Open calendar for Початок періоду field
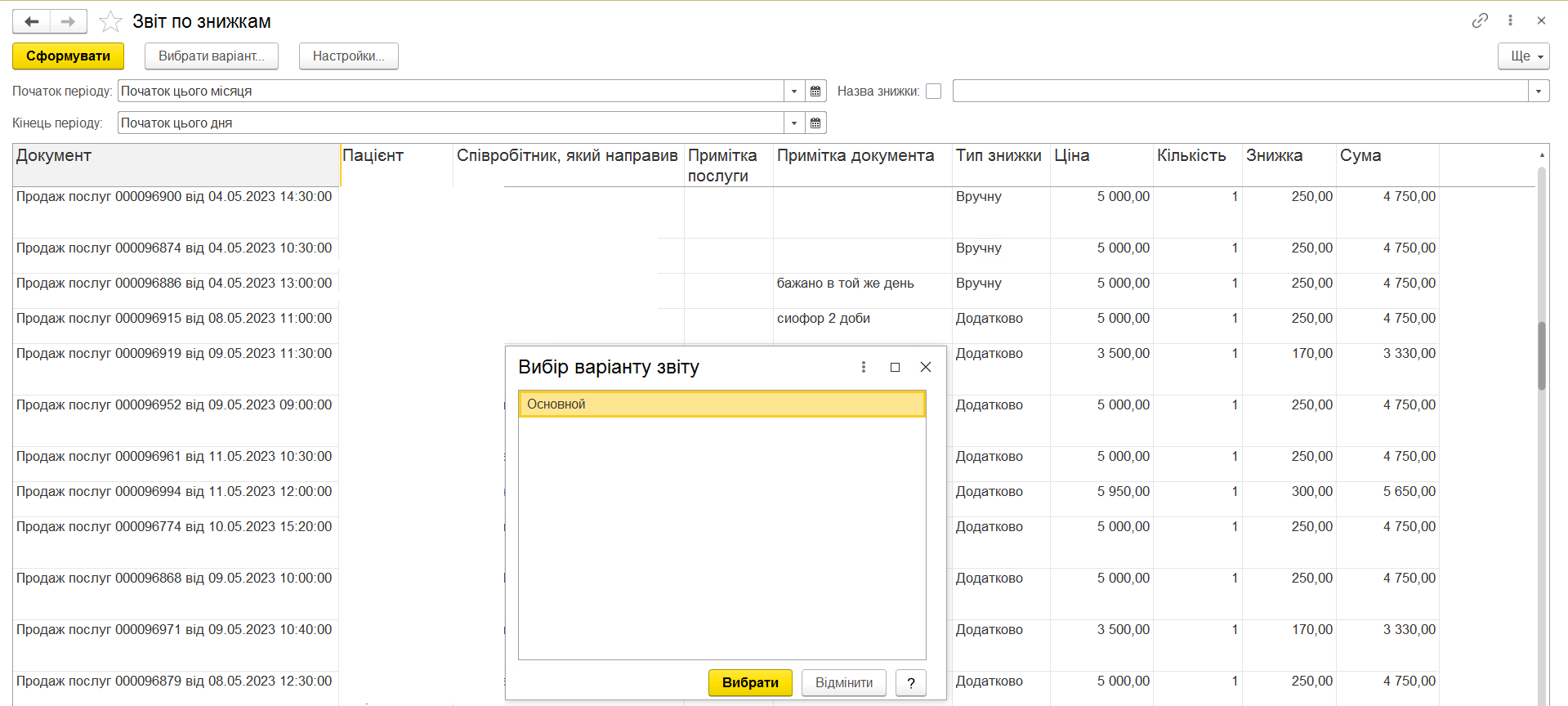This screenshot has height=706, width=1568. pyautogui.click(x=815, y=91)
